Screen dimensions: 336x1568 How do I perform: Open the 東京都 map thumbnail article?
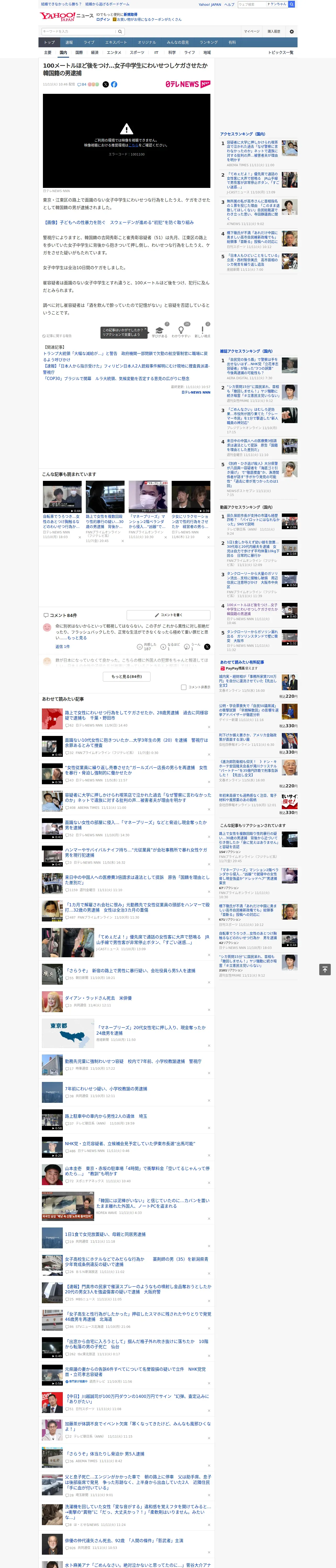(68, 1034)
